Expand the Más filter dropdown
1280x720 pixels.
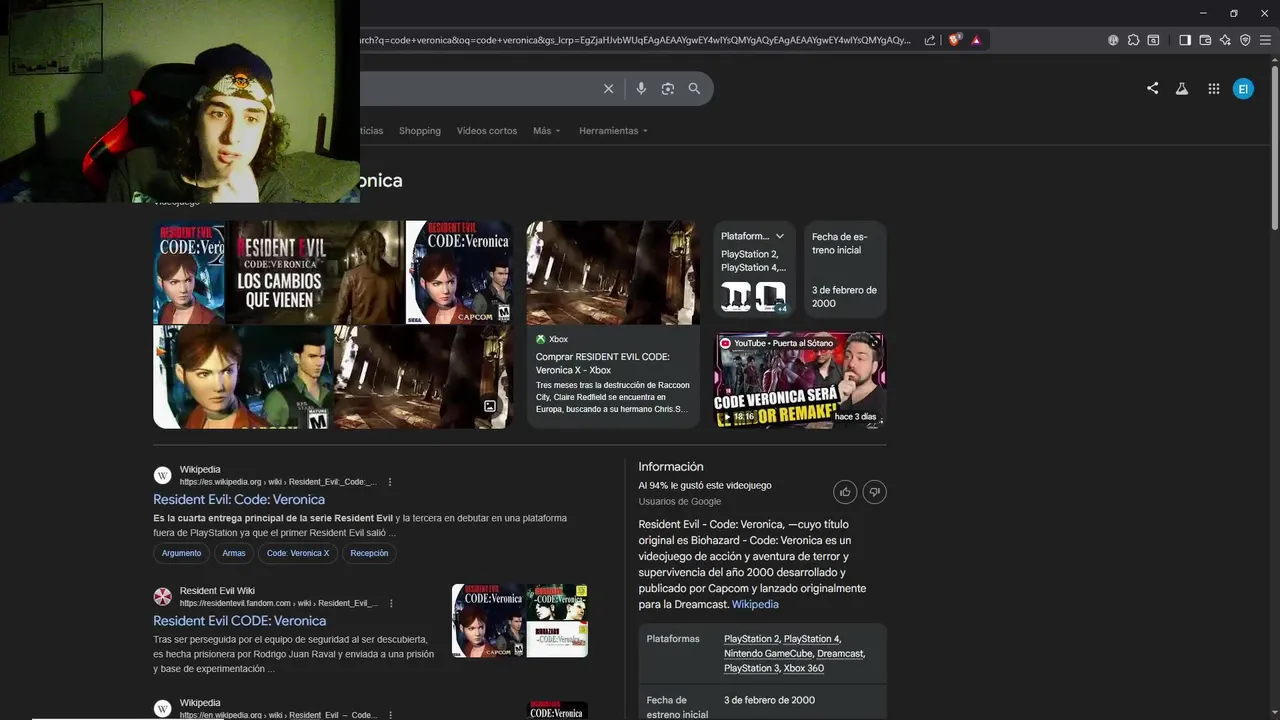[x=547, y=131]
